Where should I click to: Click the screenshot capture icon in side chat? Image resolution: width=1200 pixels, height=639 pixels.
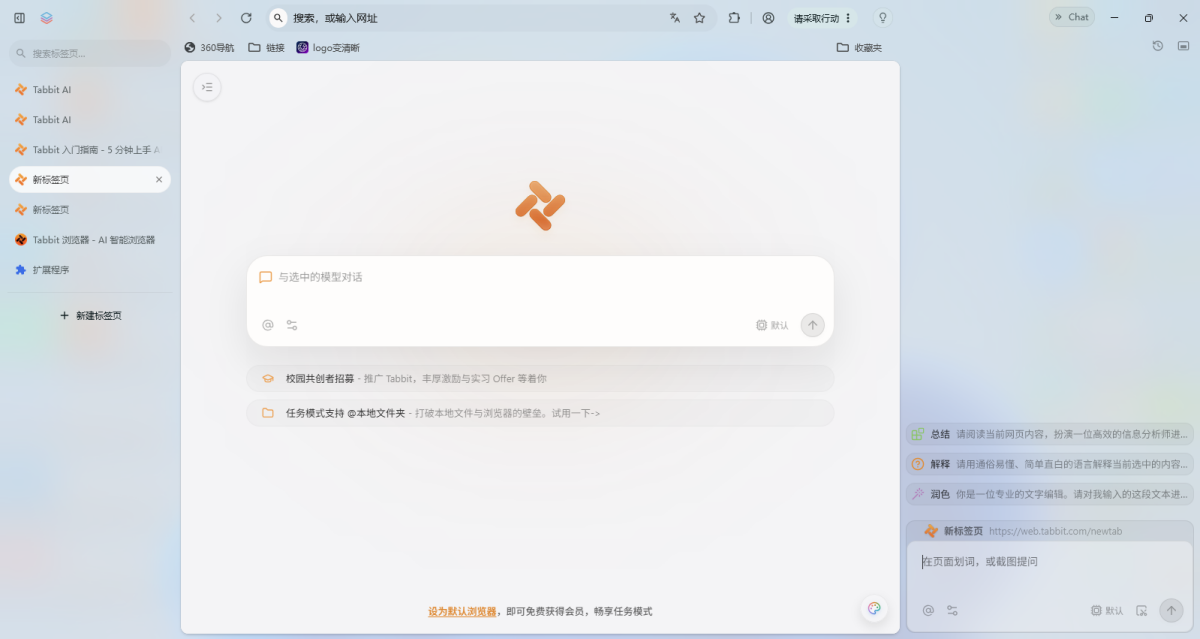(1142, 610)
